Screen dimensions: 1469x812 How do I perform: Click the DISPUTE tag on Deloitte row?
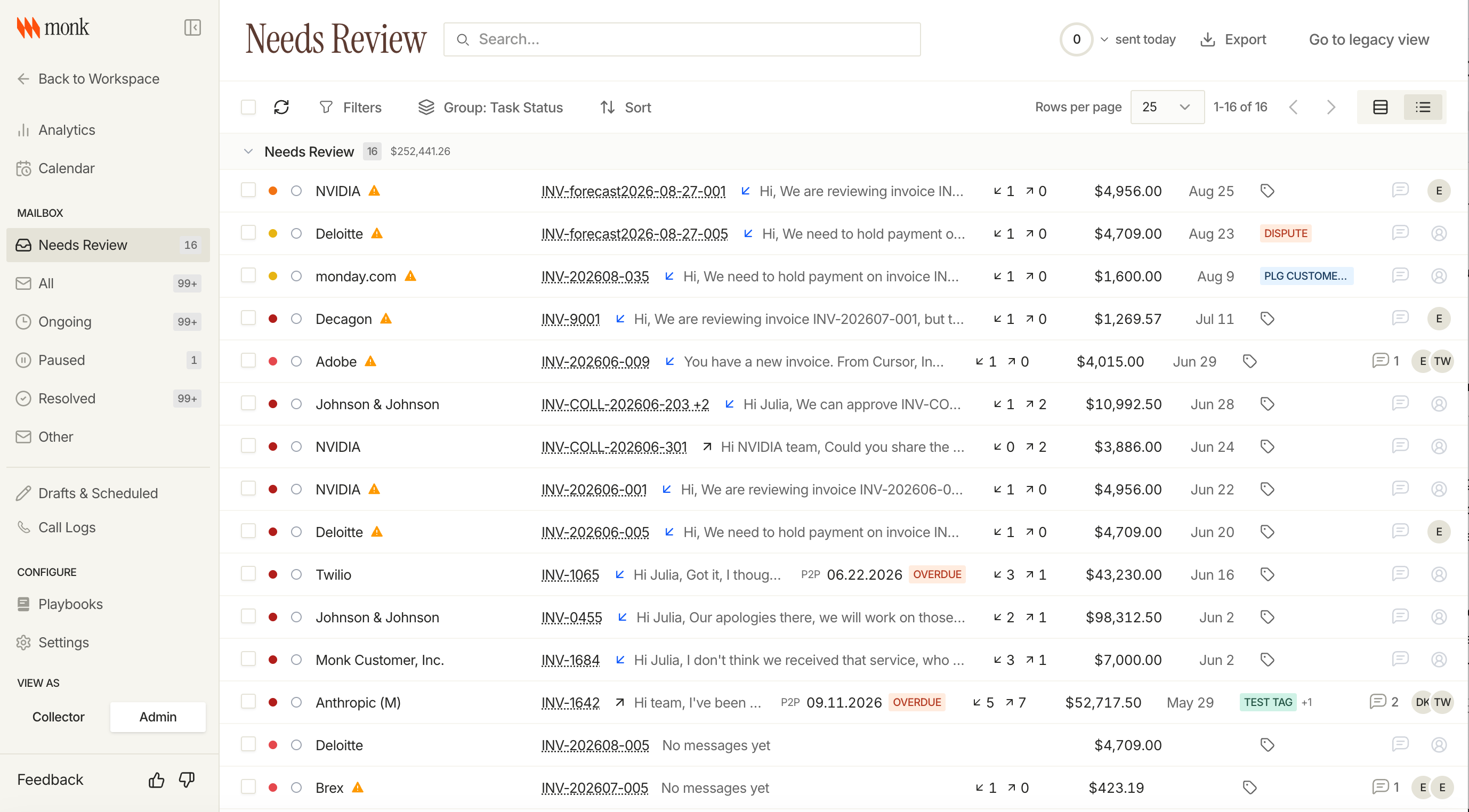pyautogui.click(x=1286, y=233)
